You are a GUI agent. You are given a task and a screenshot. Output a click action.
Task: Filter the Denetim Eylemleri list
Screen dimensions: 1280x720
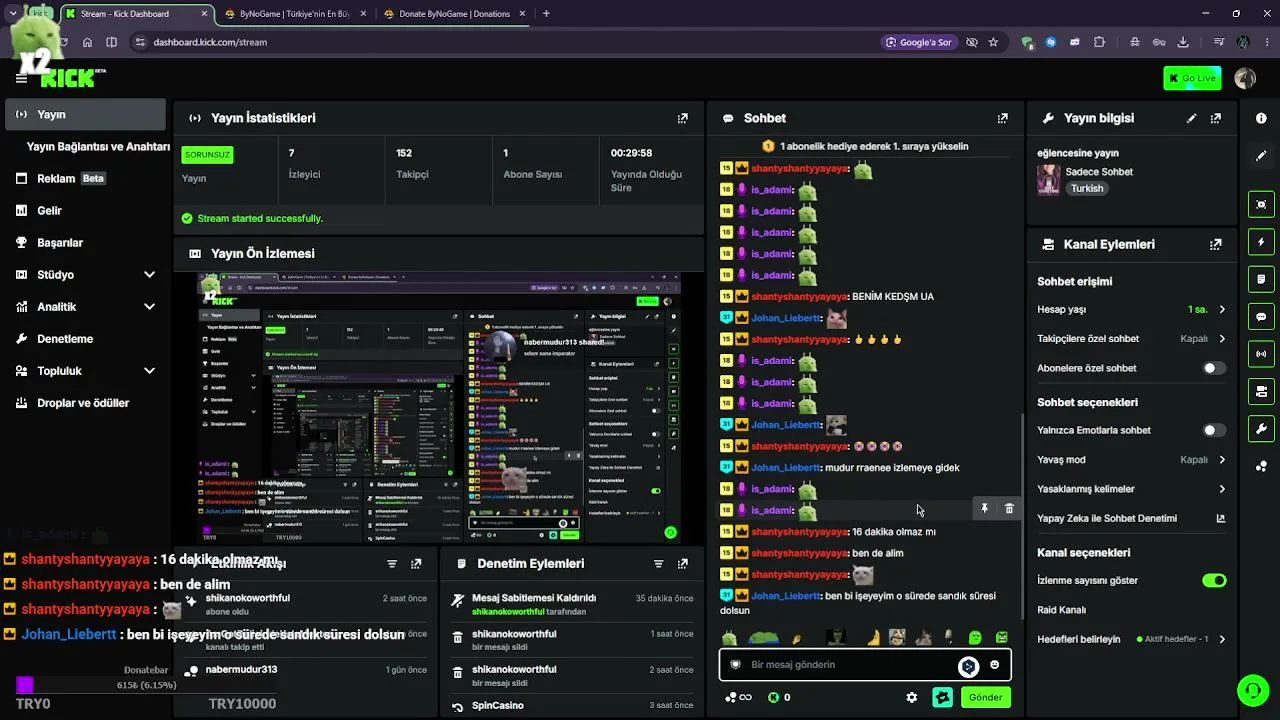(x=658, y=564)
